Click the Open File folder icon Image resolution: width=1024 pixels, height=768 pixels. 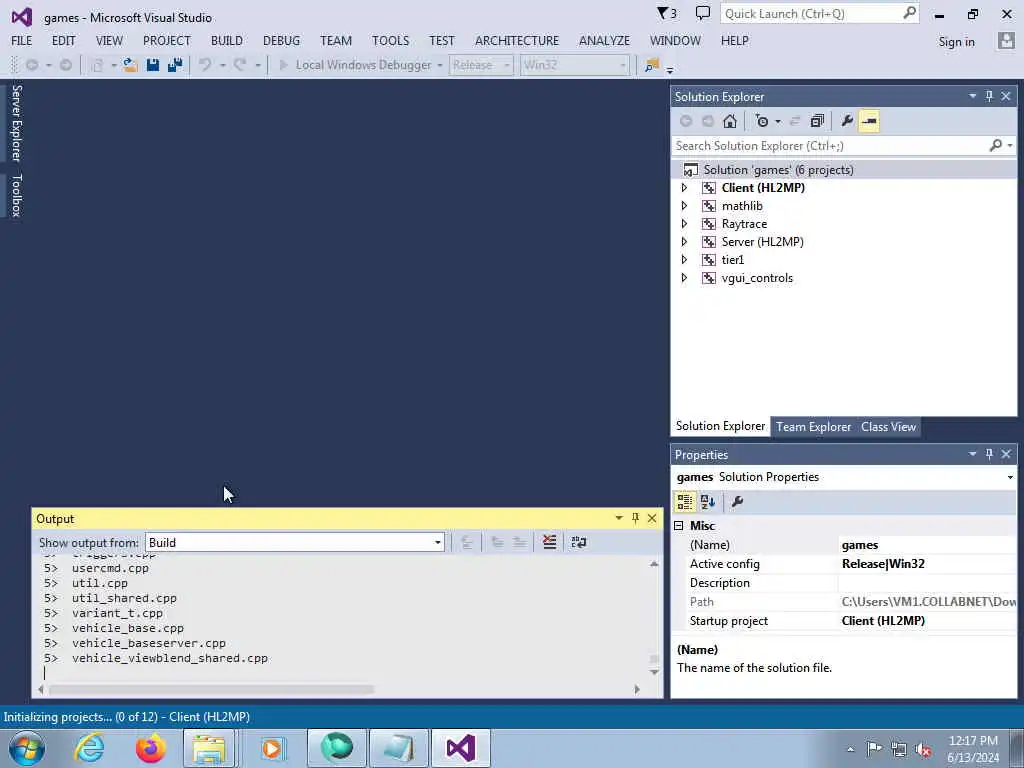pos(130,65)
